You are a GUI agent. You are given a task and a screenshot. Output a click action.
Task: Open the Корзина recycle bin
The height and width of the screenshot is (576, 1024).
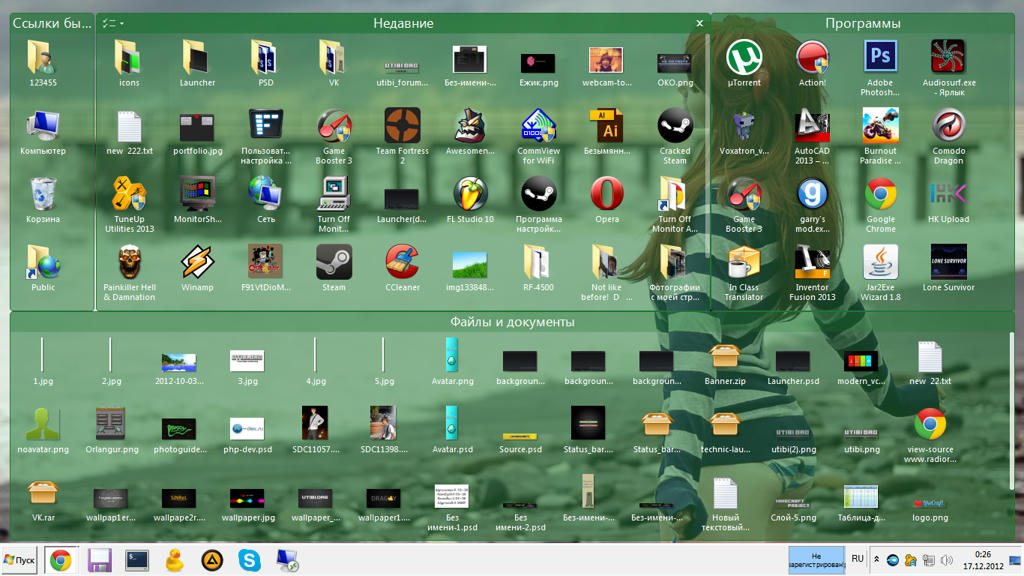pyautogui.click(x=43, y=200)
